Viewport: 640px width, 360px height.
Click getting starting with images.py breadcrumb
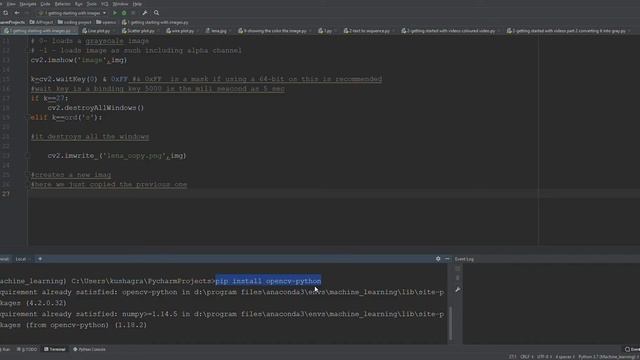pyautogui.click(x=155, y=22)
